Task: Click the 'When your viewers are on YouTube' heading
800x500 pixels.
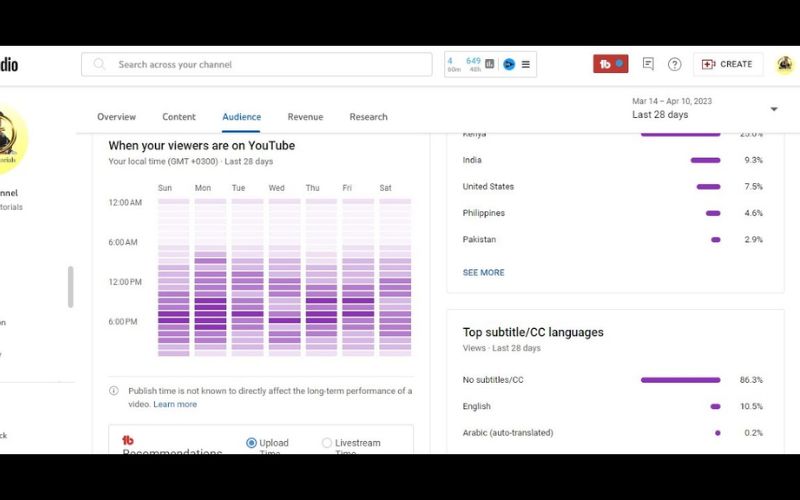Action: (202, 146)
